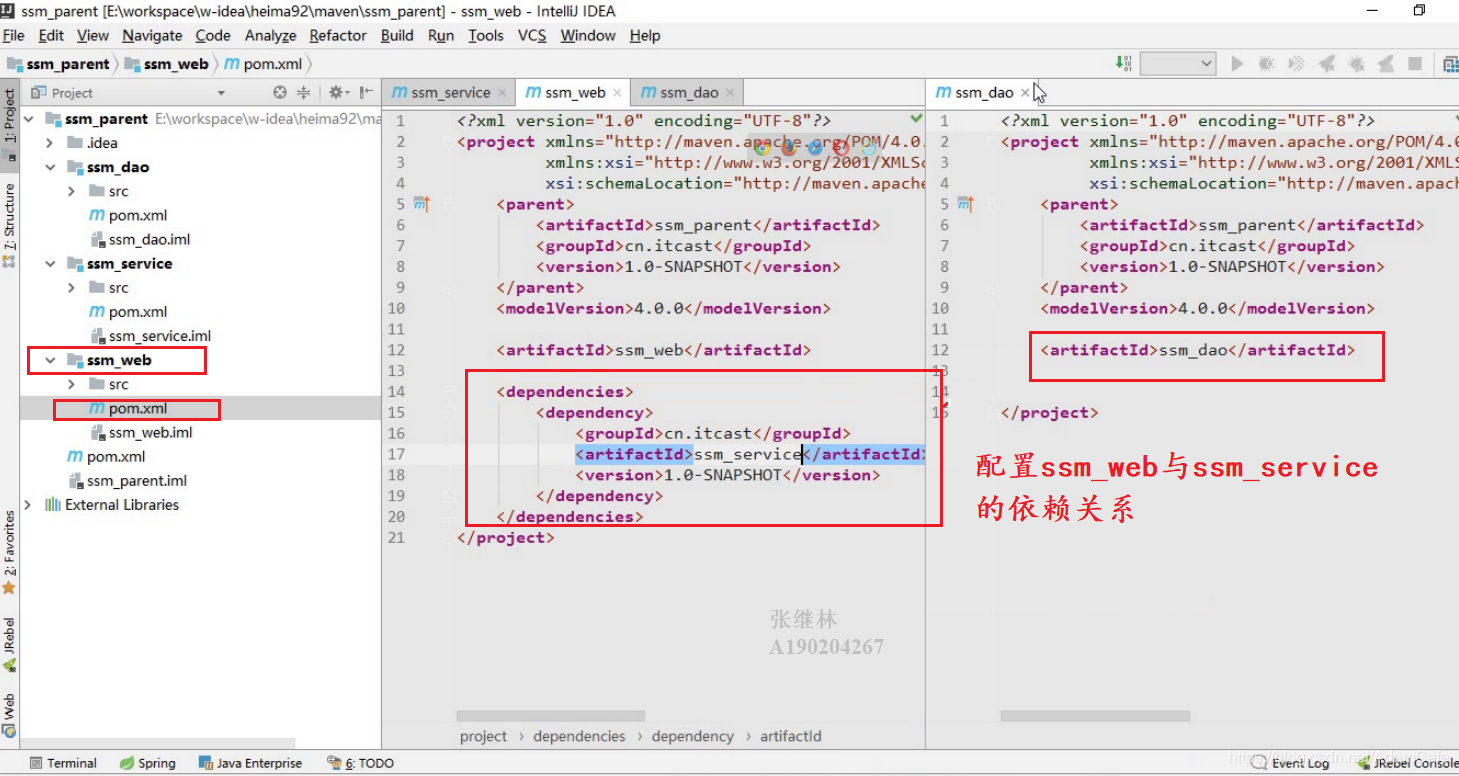Expand External Libraries node
This screenshot has height=776, width=1459.
pos(29,505)
